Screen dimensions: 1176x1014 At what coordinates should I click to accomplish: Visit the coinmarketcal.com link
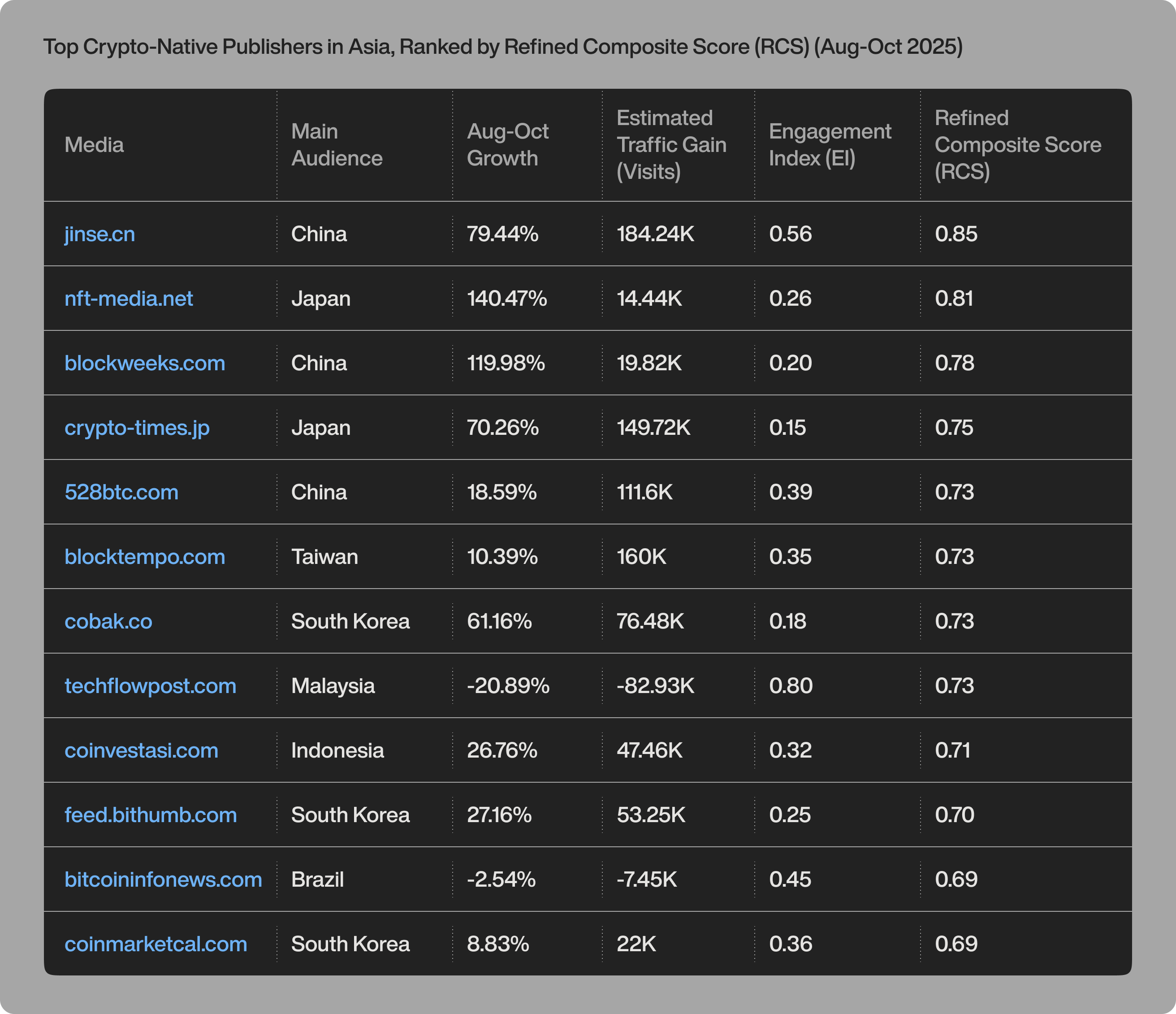(x=156, y=944)
